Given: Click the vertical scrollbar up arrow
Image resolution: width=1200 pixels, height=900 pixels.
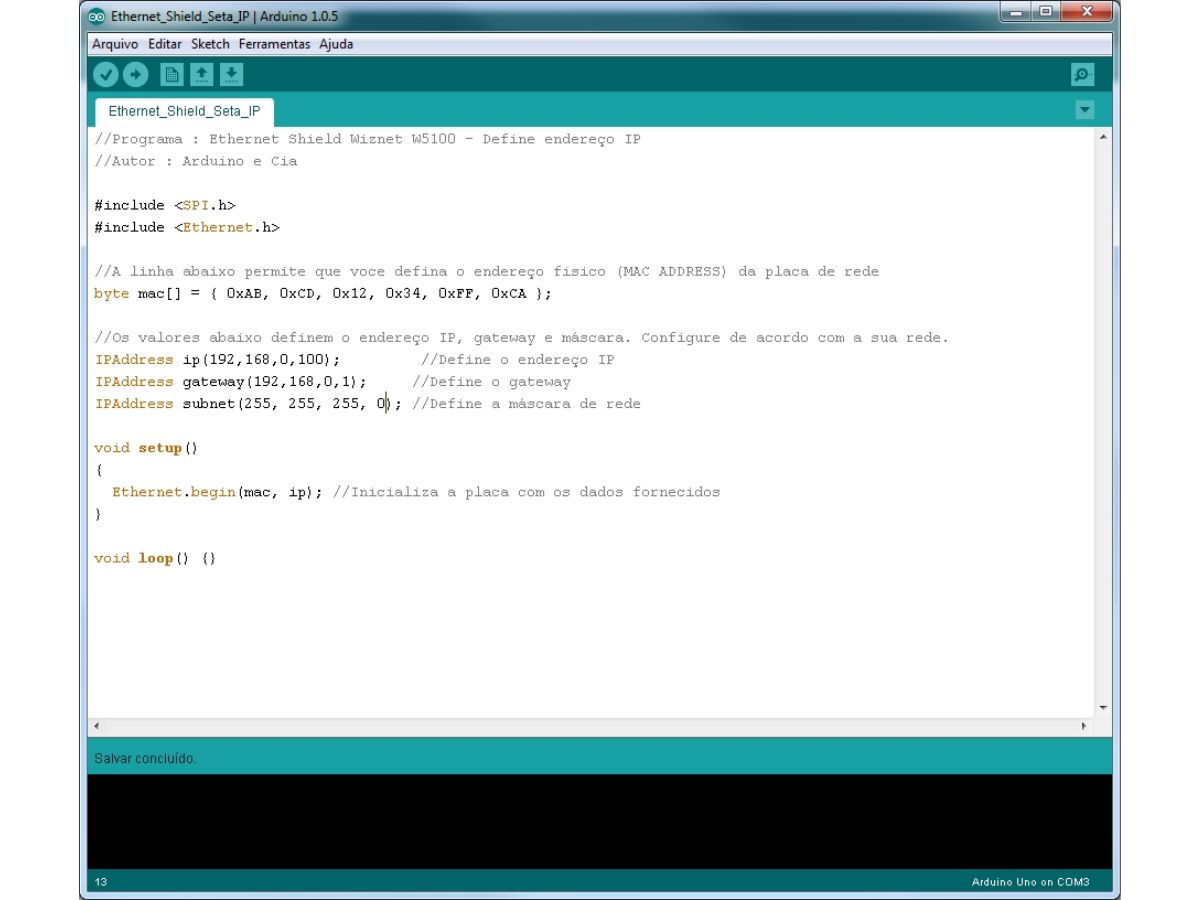Looking at the screenshot, I should click(x=1104, y=135).
